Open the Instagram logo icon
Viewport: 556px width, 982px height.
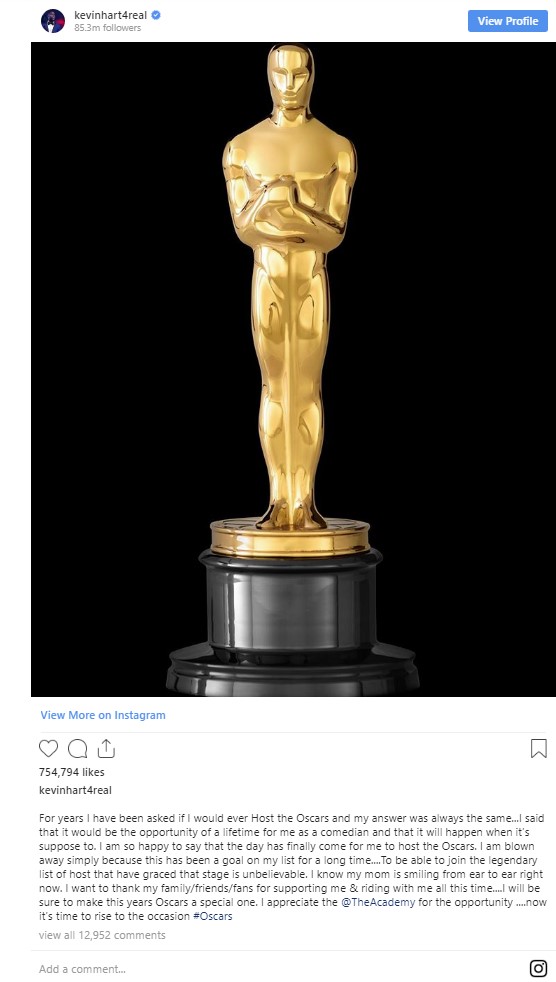point(538,968)
